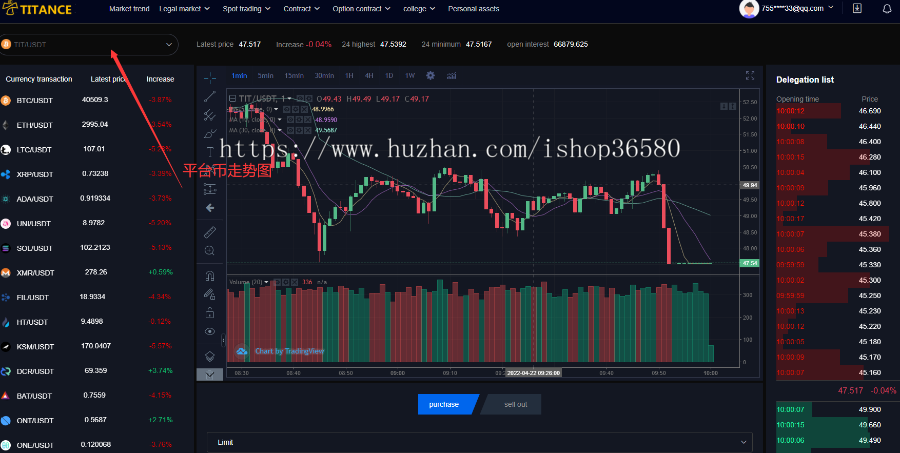Screen dimensions: 900x453
Task: Switch chart to 1H interval
Action: (x=349, y=76)
